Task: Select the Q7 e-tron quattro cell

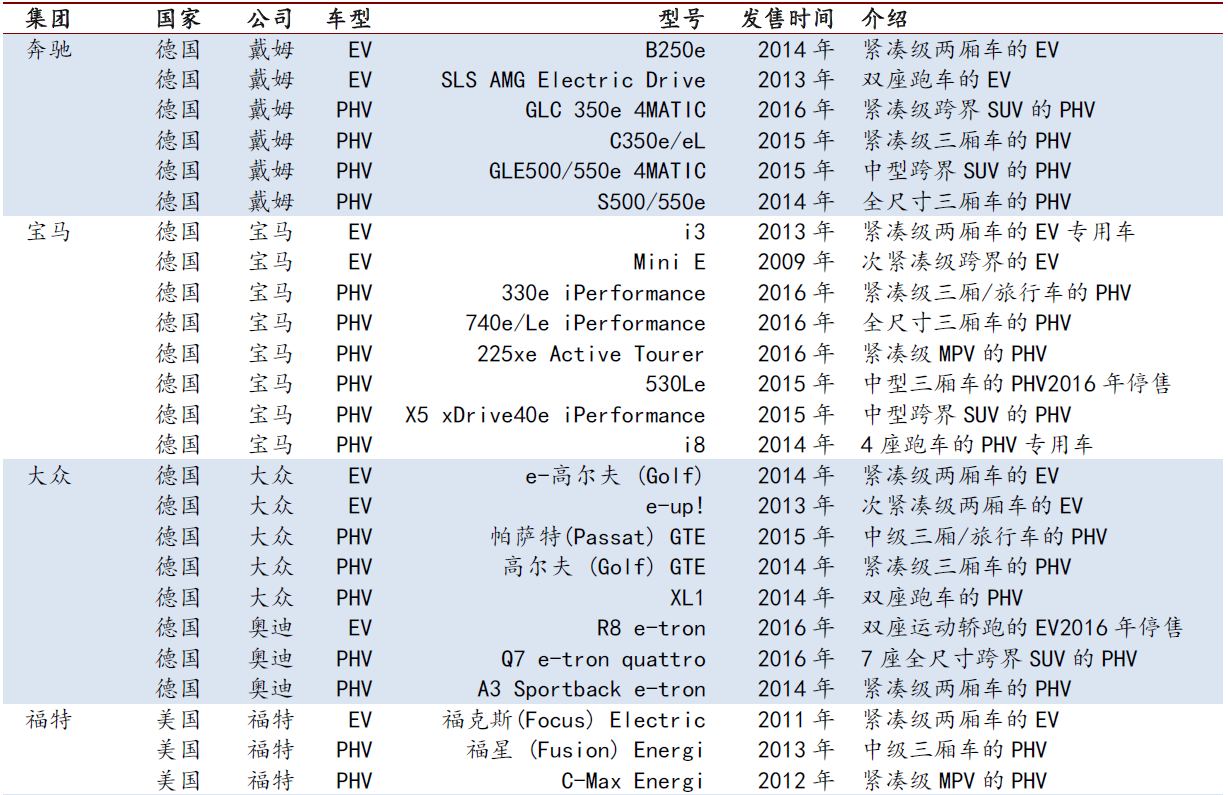Action: (603, 659)
